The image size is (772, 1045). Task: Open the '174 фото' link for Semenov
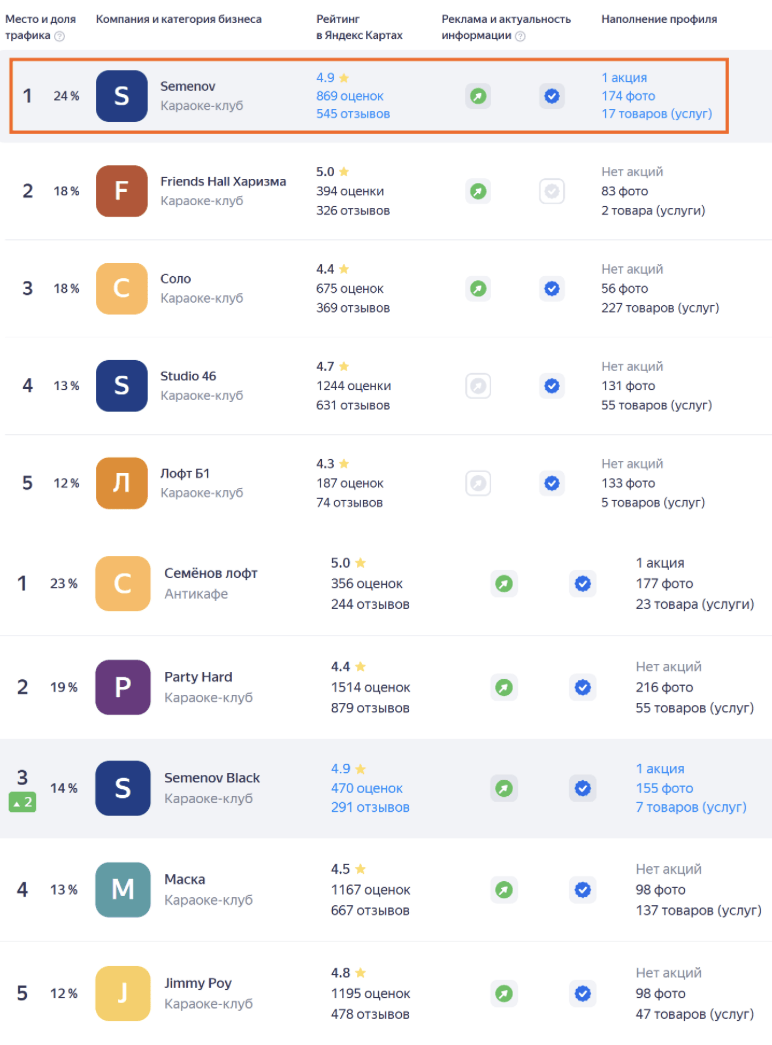point(626,96)
